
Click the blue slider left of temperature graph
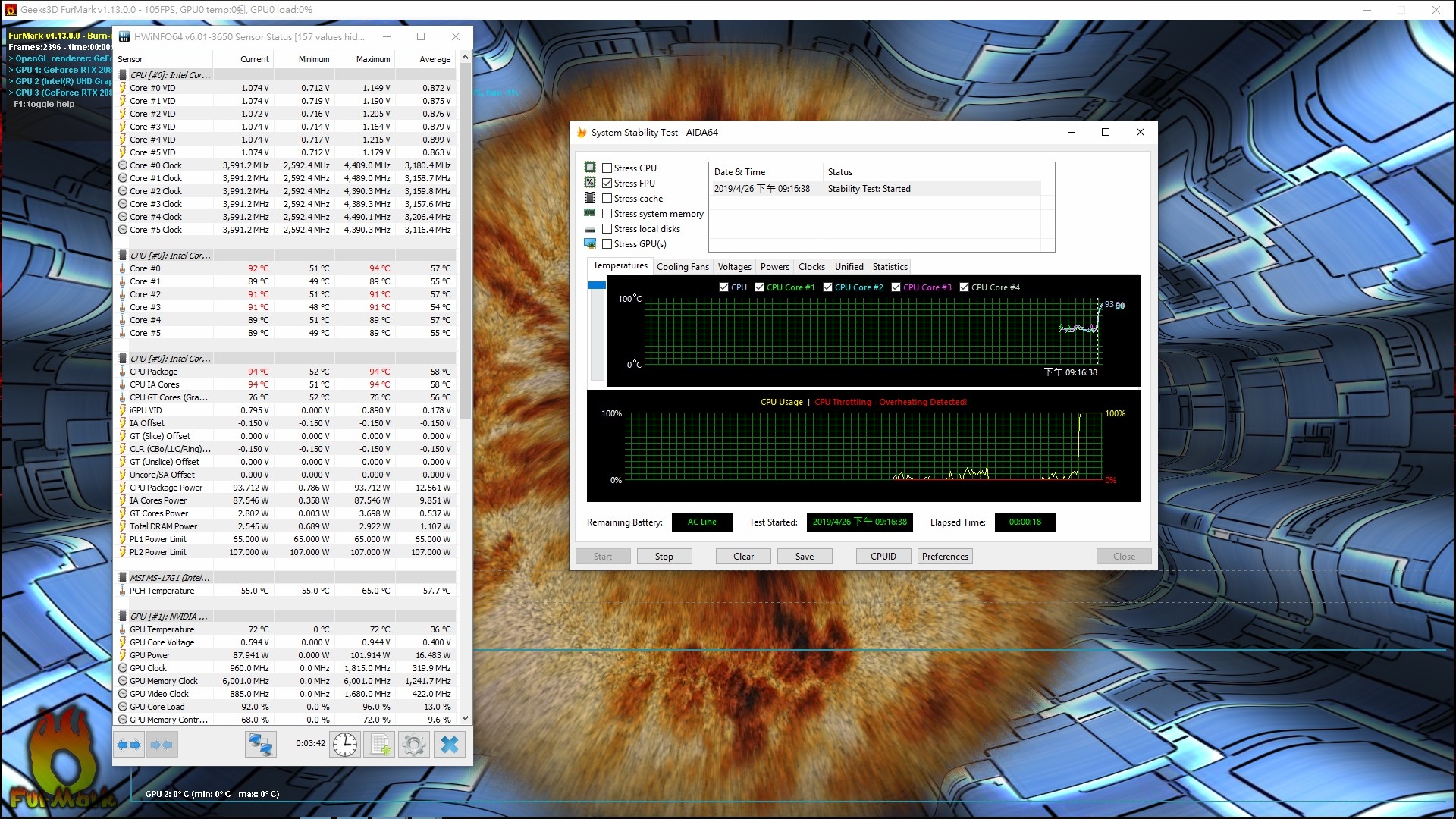coord(597,285)
